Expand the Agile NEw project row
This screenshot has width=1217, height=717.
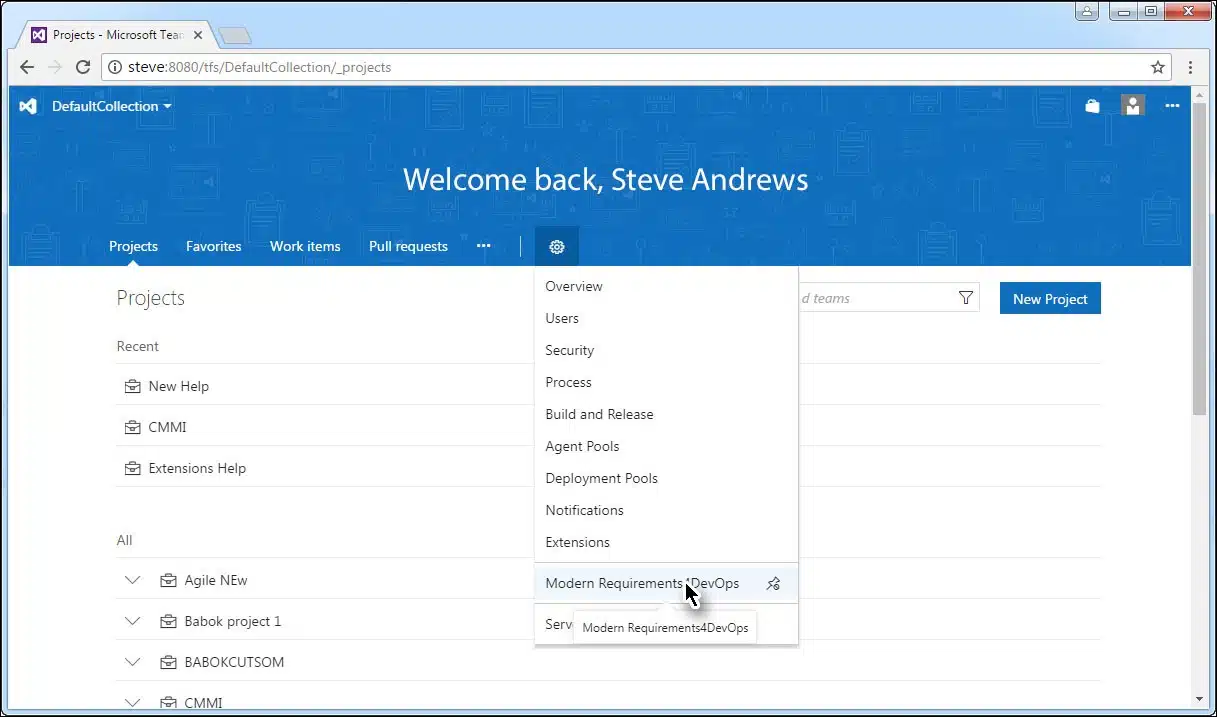tap(133, 580)
